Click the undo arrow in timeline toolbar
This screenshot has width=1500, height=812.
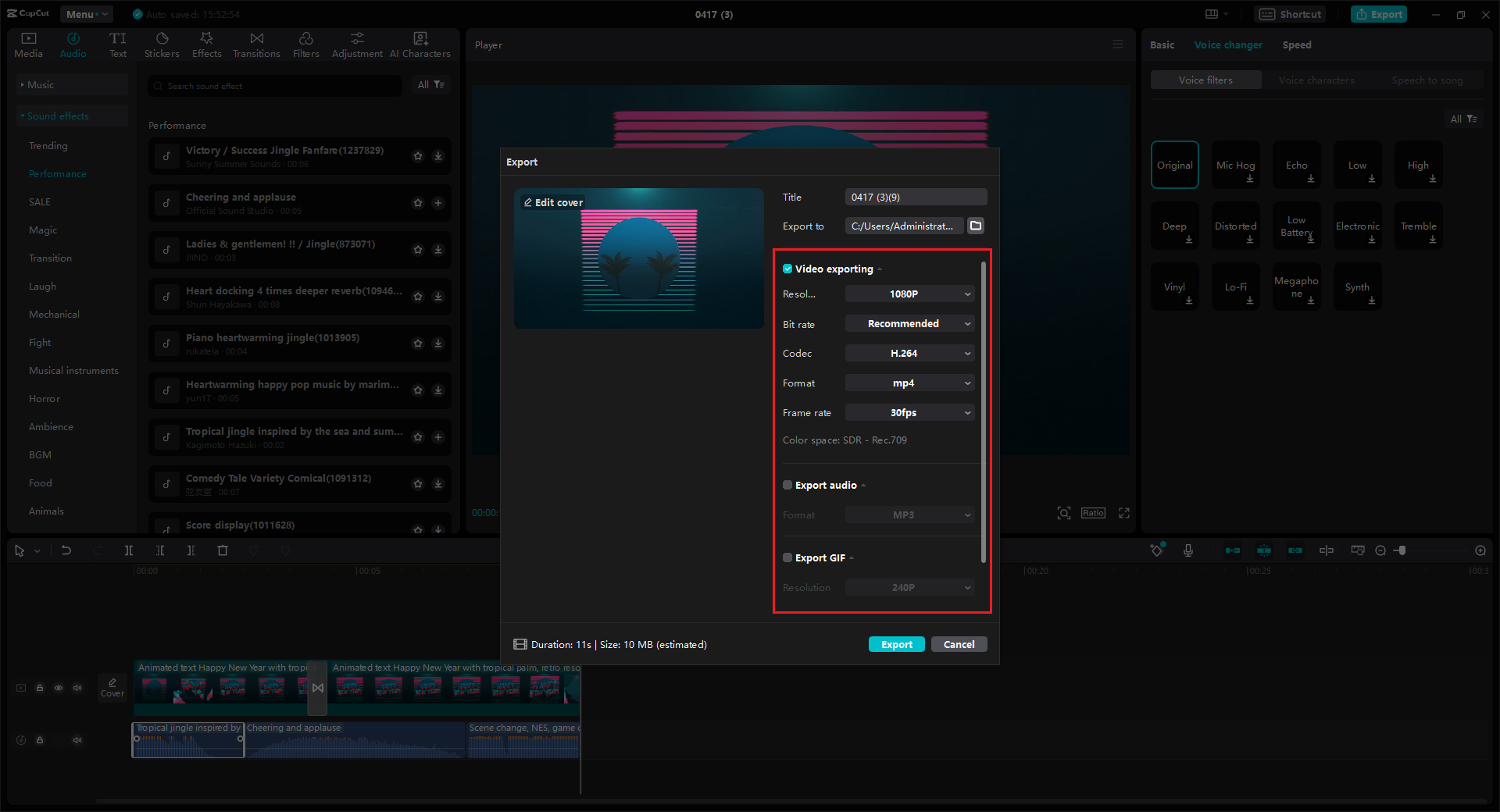coord(66,550)
